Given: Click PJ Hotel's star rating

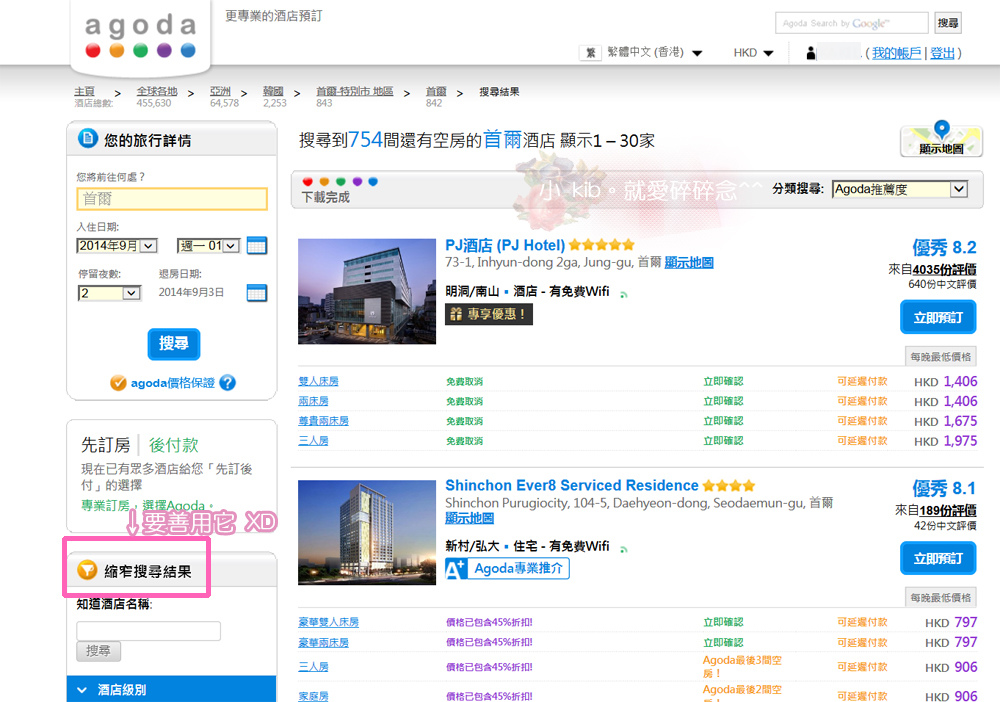Looking at the screenshot, I should (602, 245).
